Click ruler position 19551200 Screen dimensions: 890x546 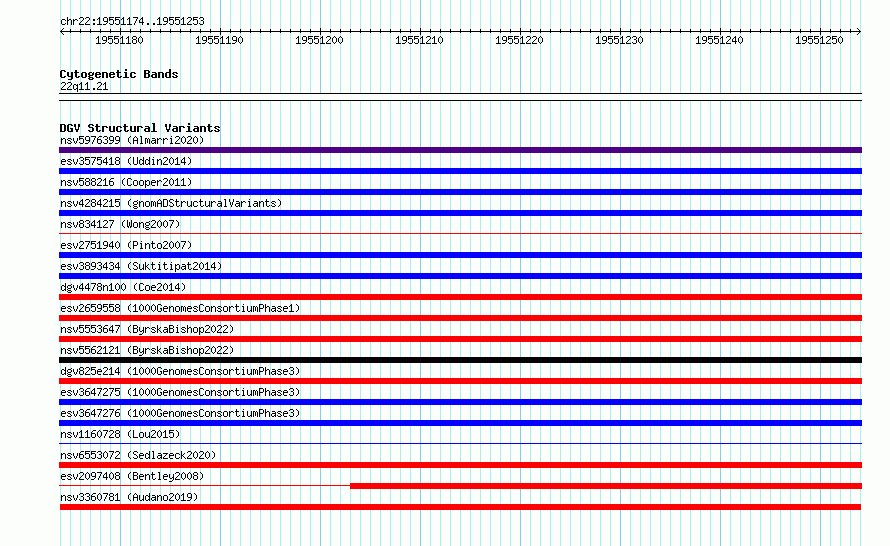pyautogui.click(x=319, y=40)
